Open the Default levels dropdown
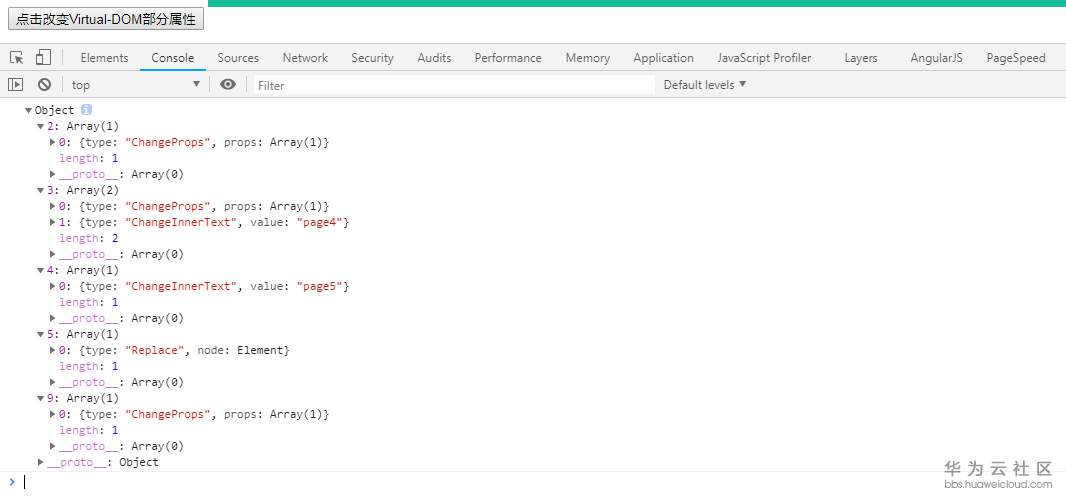 (705, 85)
